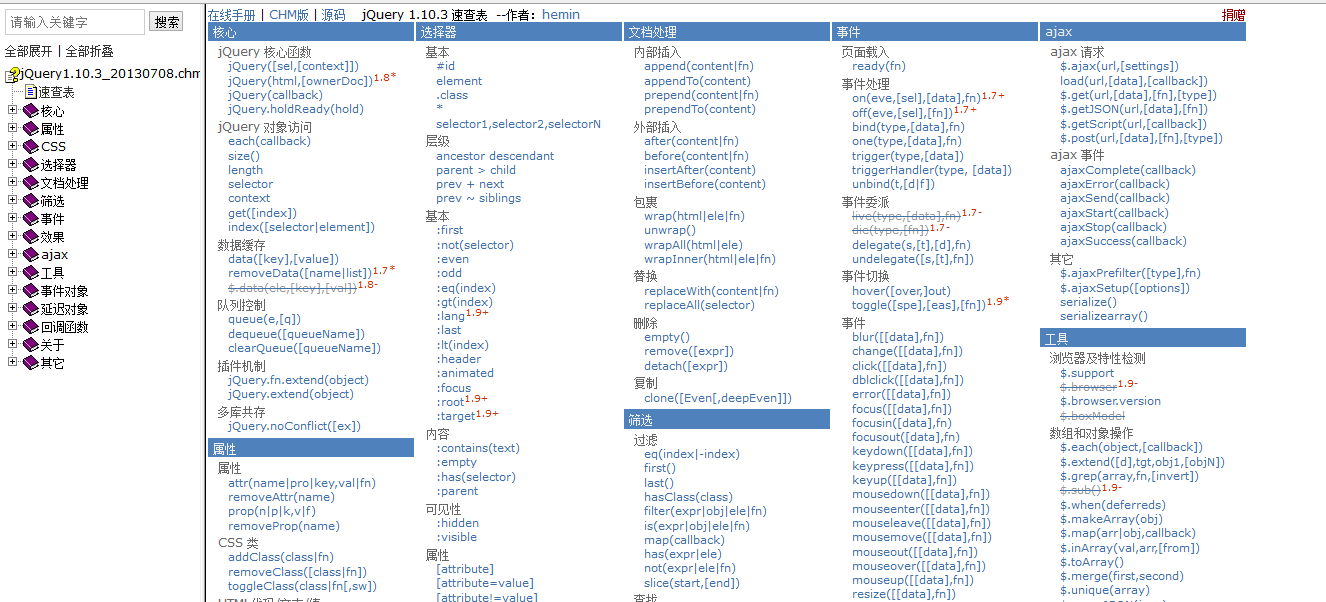This screenshot has height=602, width=1326.
Task: Click the book icon beside 事件对象
Action: [30, 291]
